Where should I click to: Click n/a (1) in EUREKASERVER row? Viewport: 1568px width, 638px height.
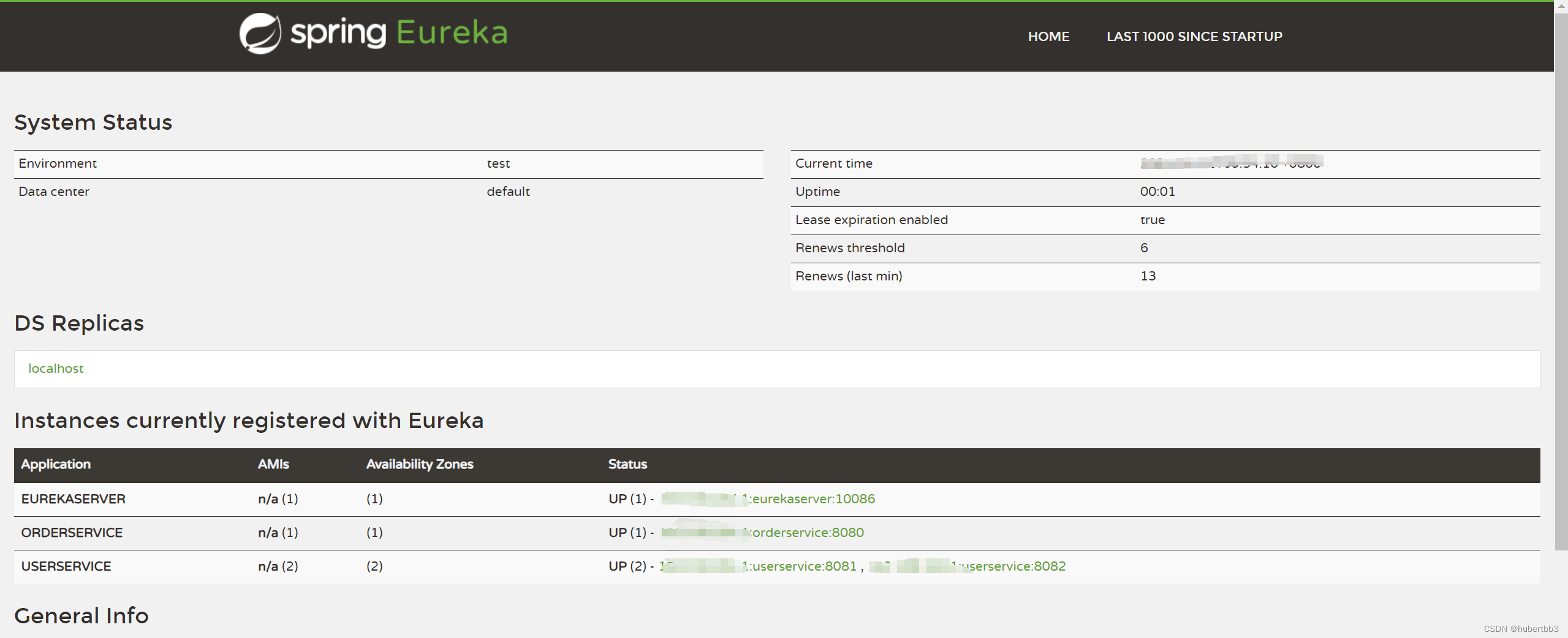[x=278, y=499]
